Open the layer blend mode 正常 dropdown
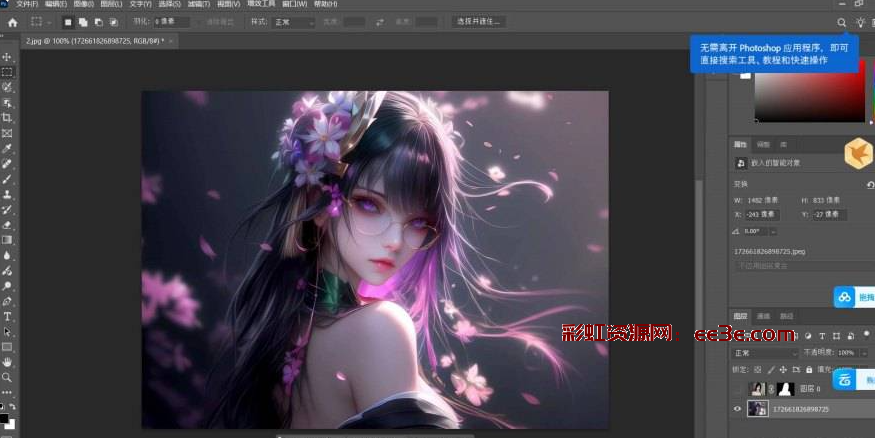 765,353
